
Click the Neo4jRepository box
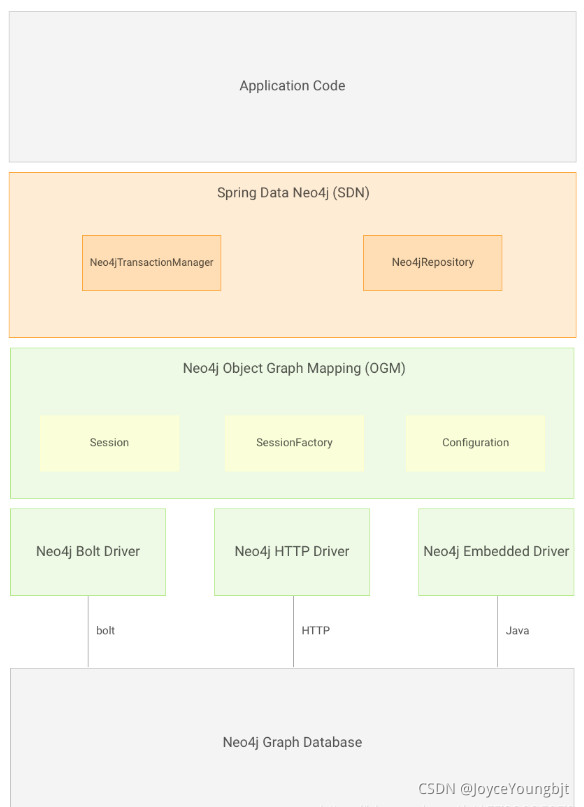tap(433, 263)
